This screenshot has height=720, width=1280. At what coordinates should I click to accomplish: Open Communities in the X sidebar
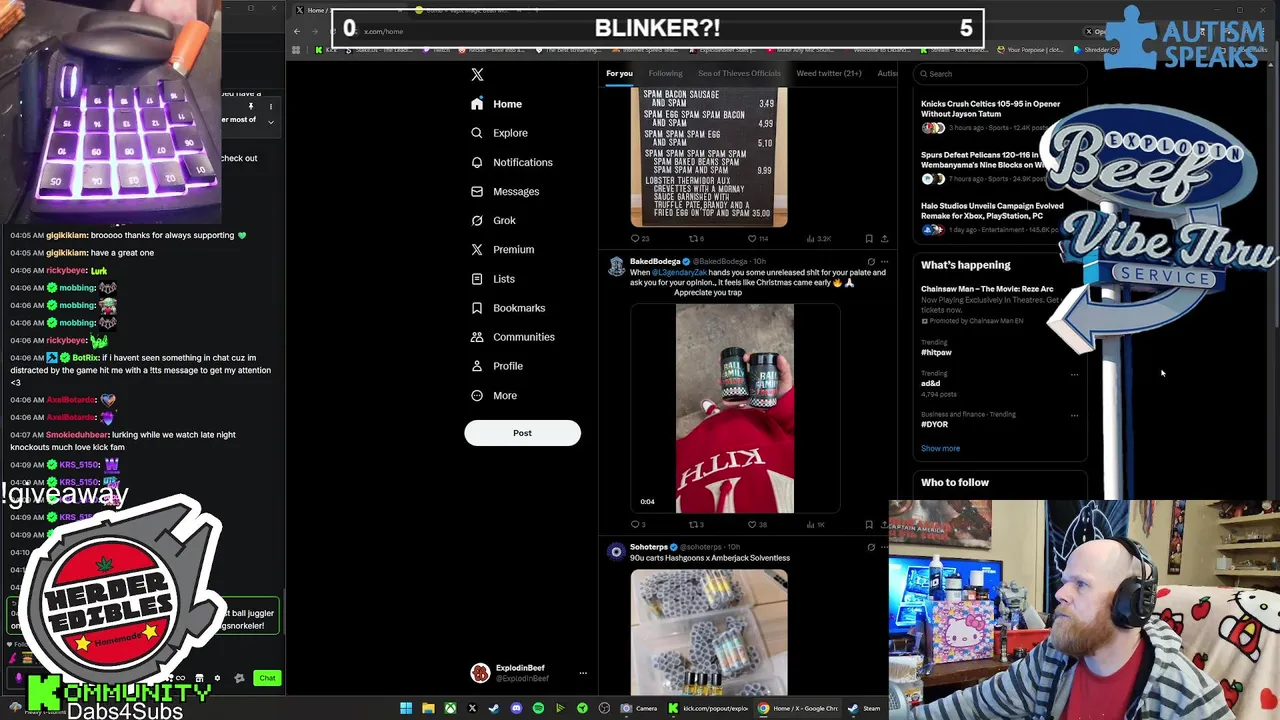(512, 337)
